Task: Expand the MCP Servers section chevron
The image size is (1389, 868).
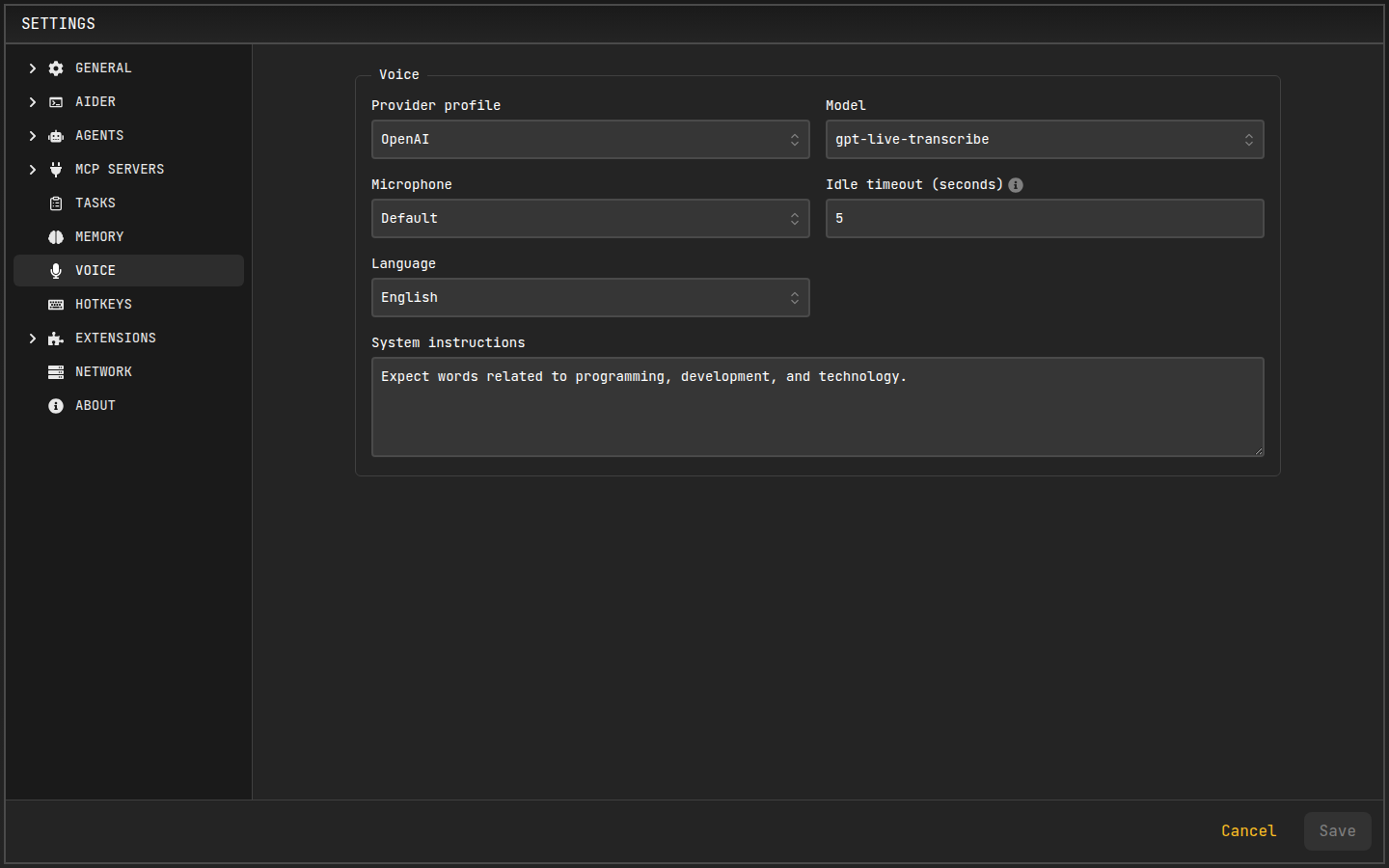Action: click(33, 170)
